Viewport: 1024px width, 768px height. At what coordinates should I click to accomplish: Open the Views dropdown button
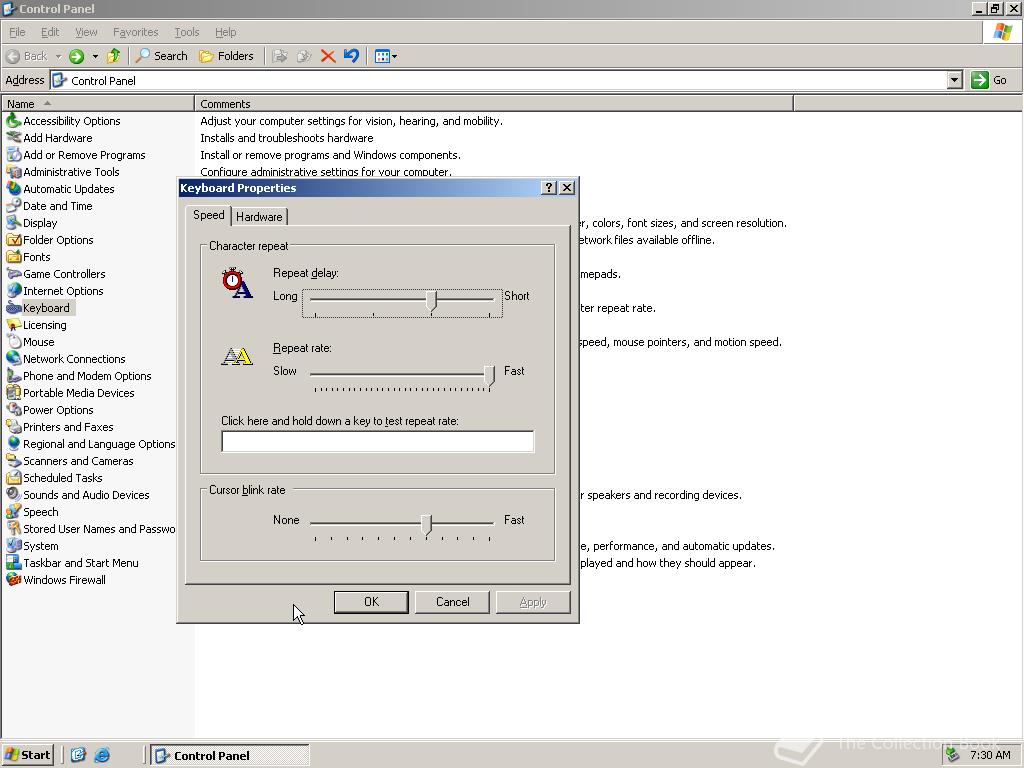tap(386, 56)
